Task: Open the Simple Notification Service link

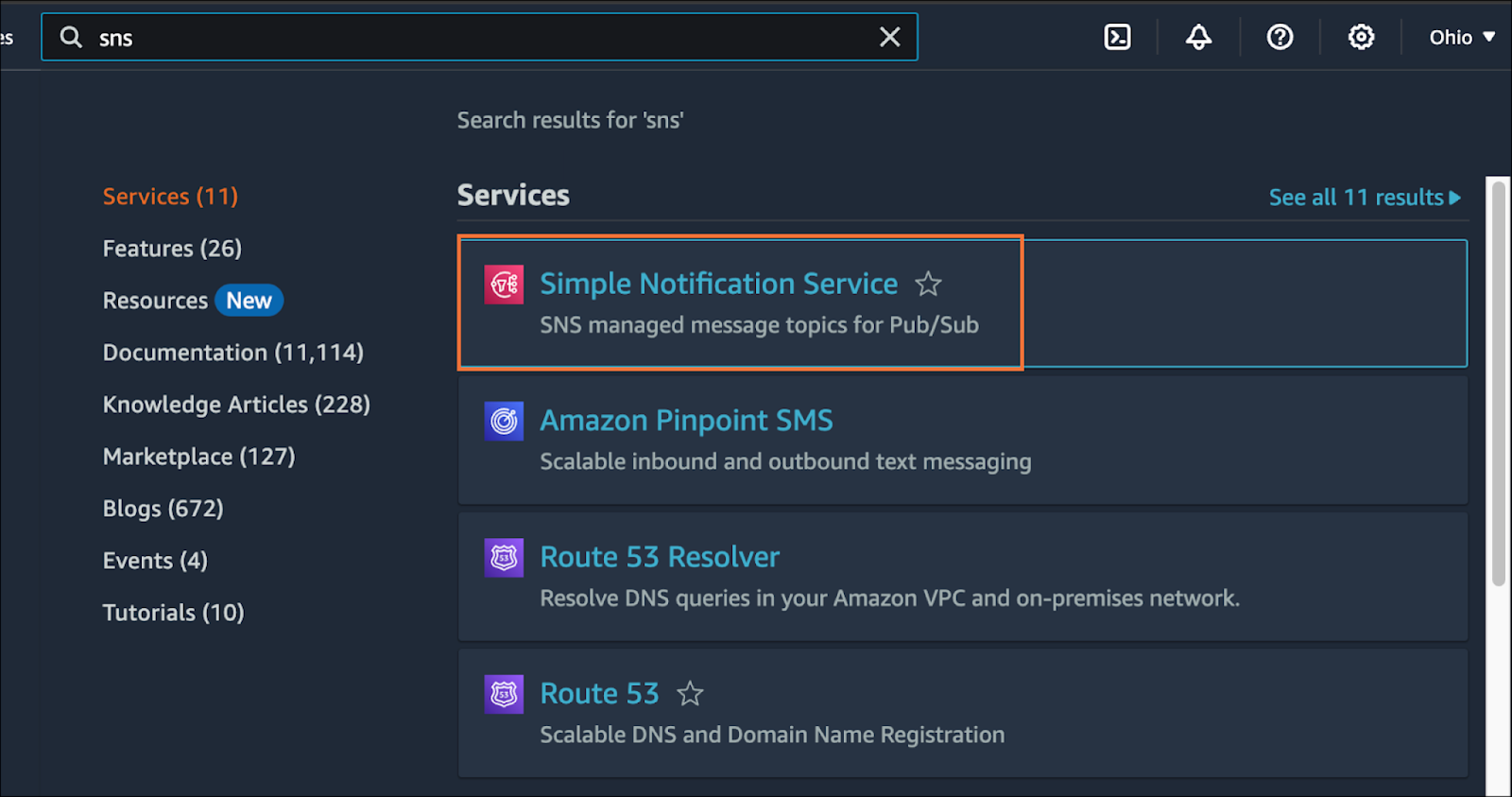Action: [x=718, y=284]
